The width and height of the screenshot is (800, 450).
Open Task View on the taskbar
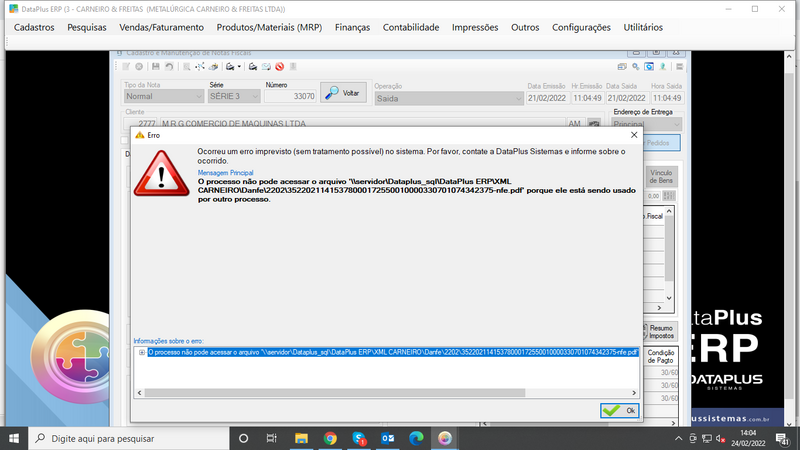click(271, 438)
